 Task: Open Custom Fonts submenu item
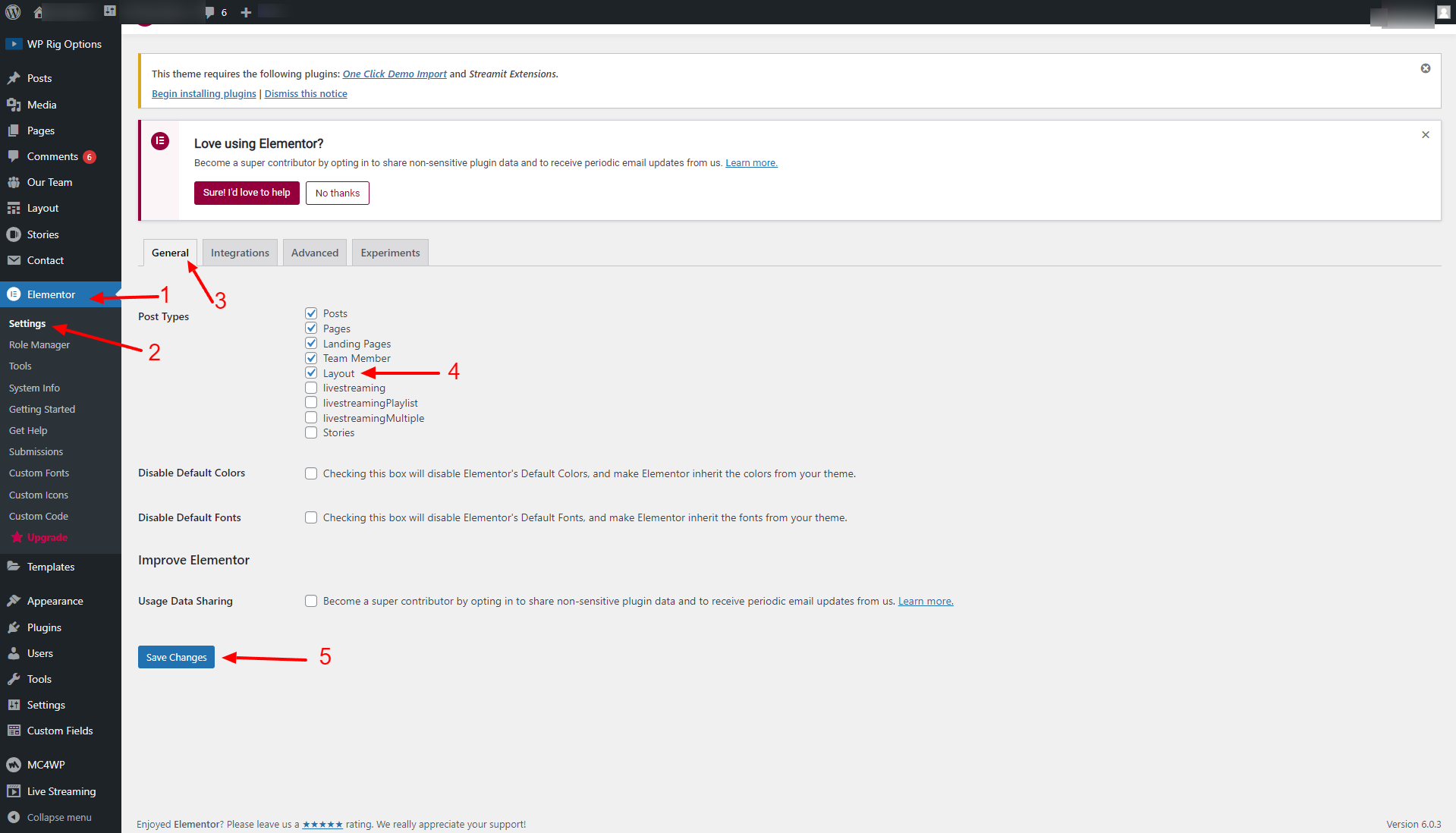coord(39,473)
